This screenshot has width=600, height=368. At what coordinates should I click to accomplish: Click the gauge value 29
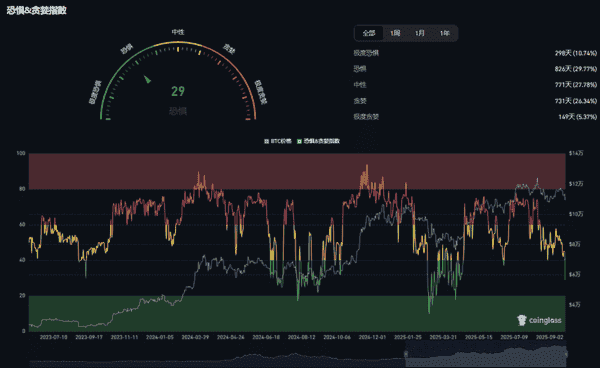click(178, 91)
